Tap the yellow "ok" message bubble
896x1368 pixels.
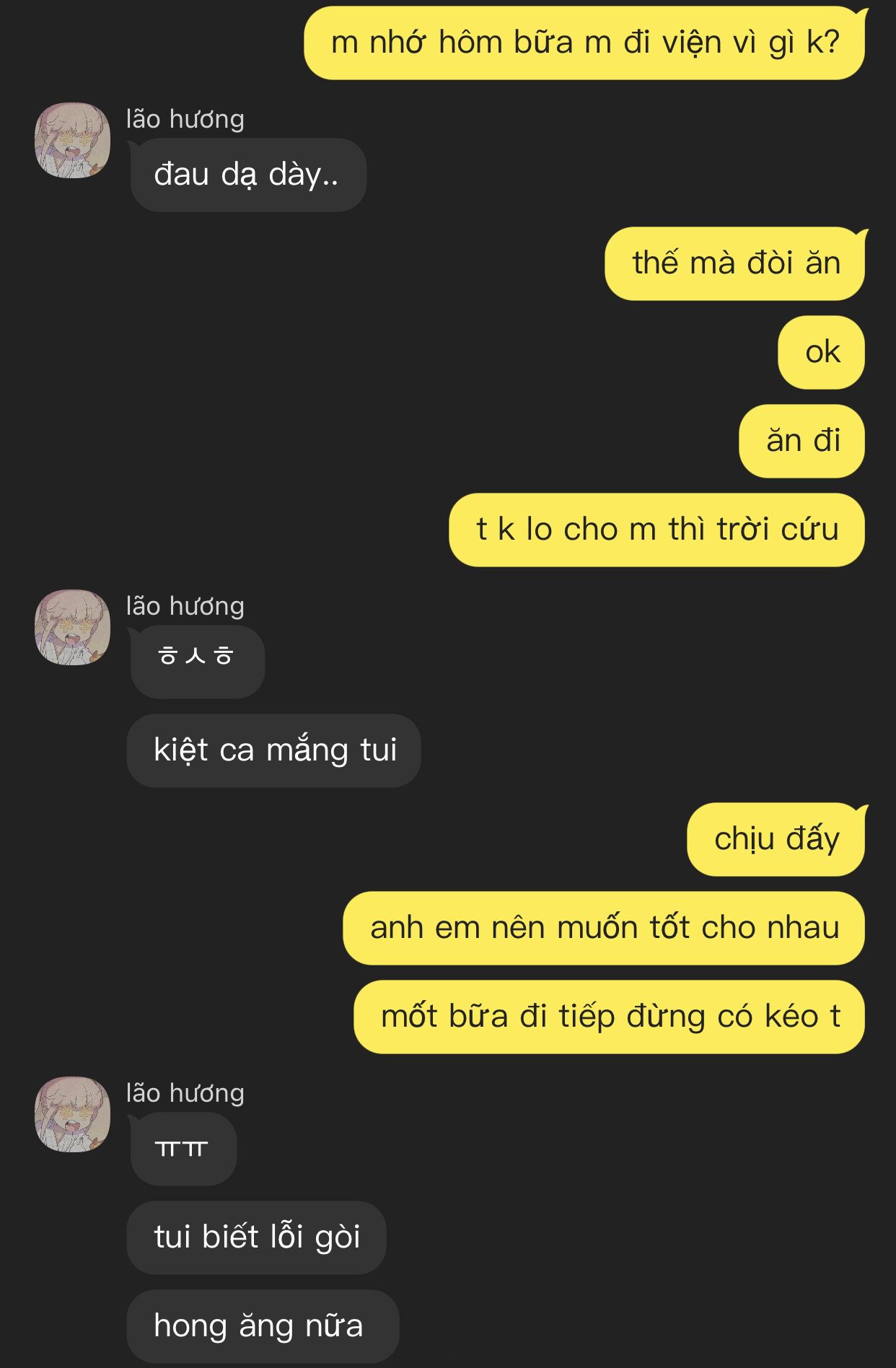(822, 352)
